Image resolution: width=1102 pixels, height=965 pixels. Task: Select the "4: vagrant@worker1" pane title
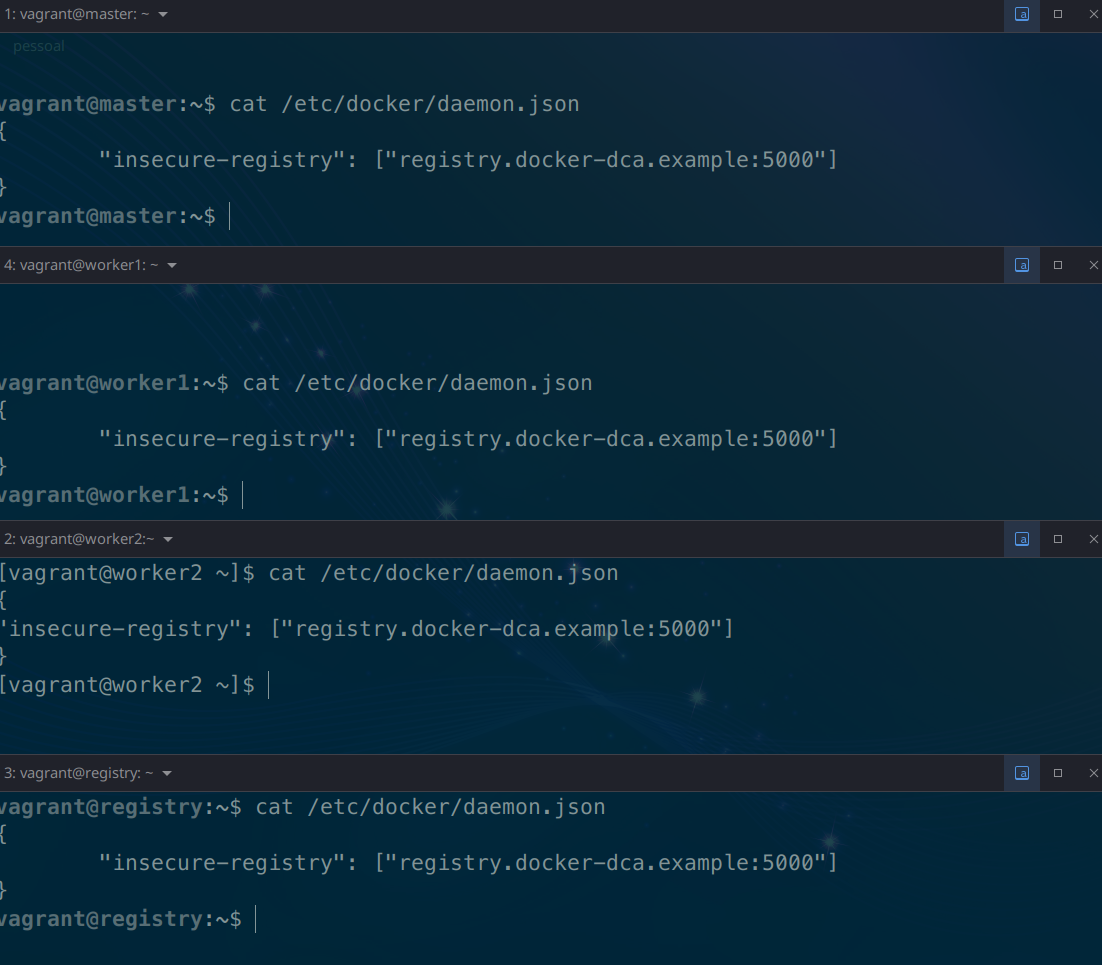(x=80, y=265)
